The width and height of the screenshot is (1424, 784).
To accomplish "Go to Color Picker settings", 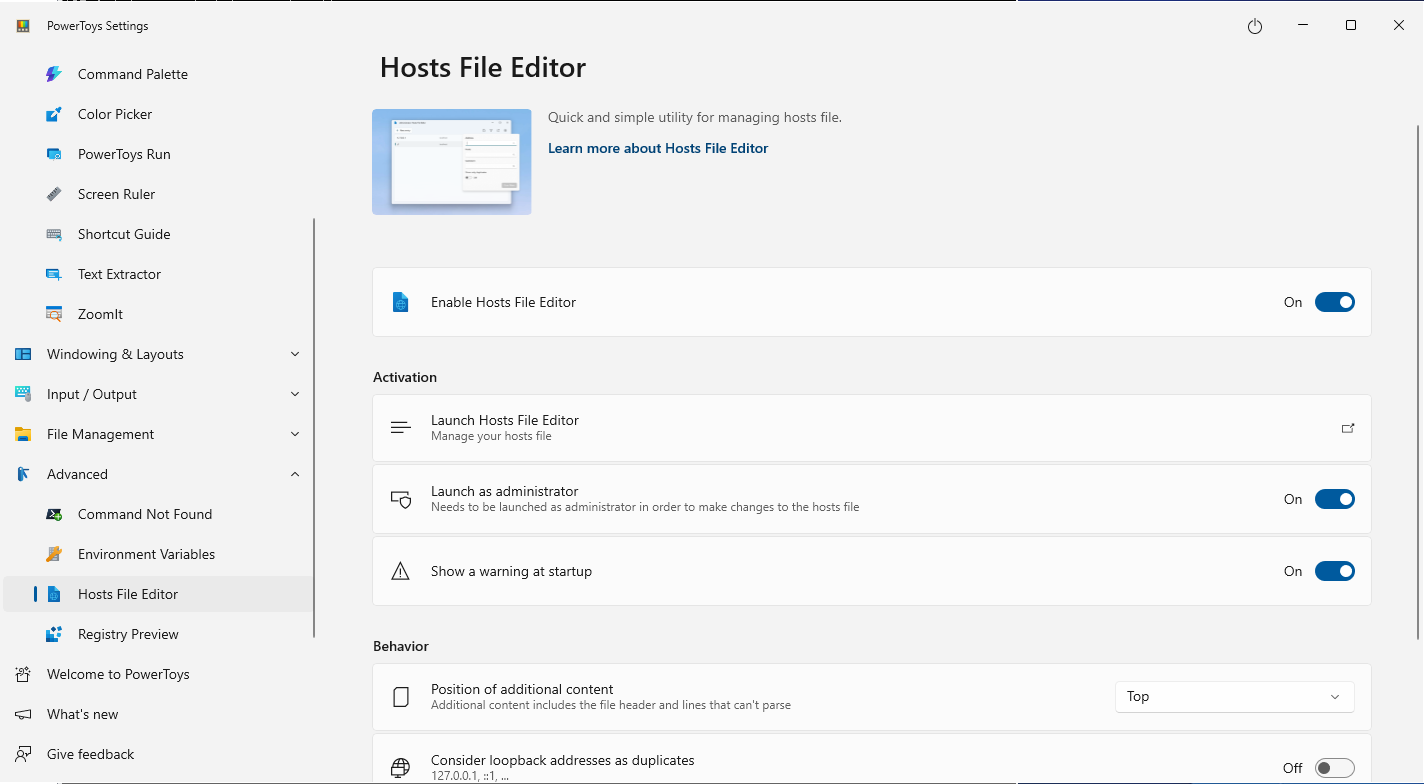I will [x=158, y=114].
